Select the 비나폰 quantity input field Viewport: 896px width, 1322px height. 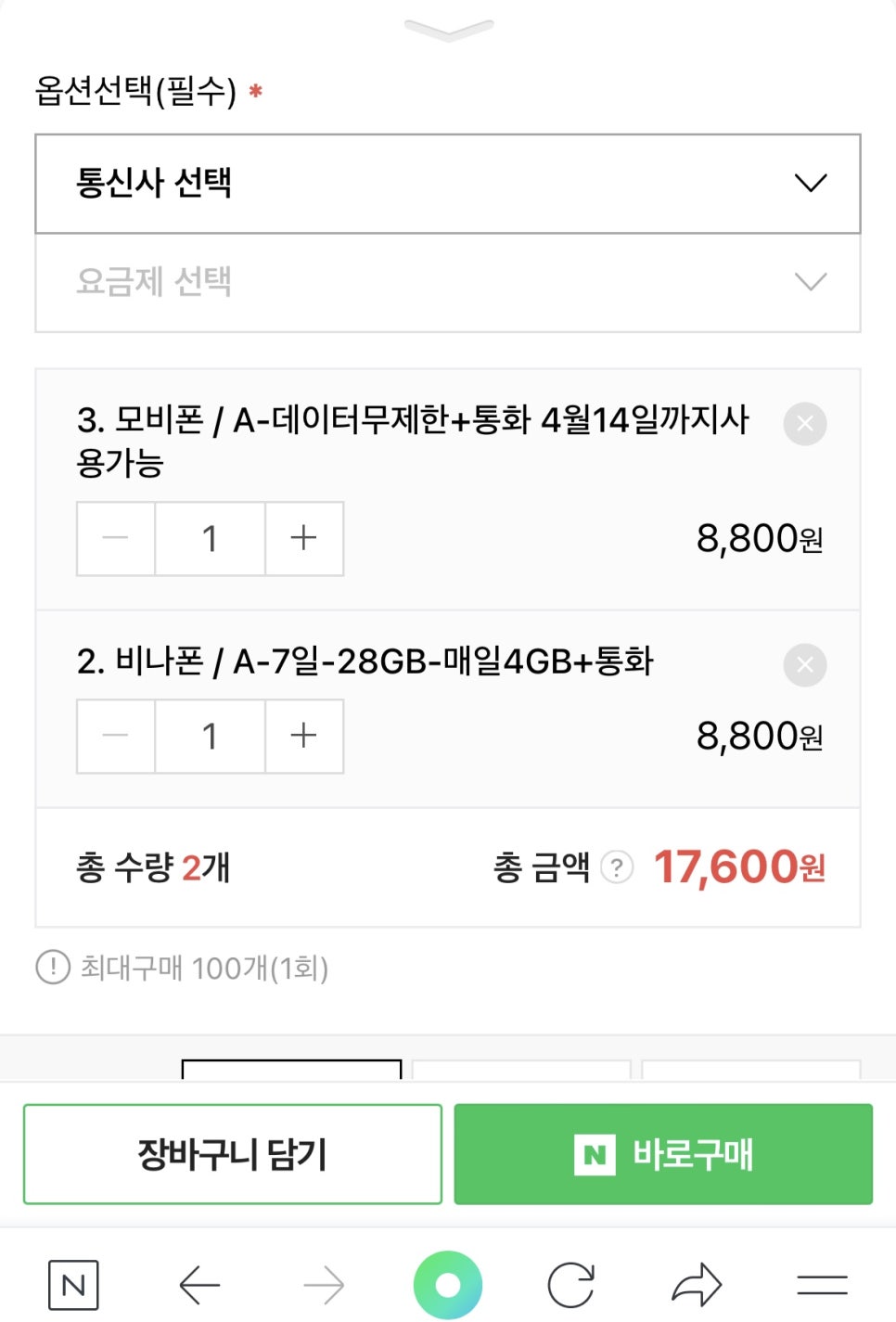(x=211, y=736)
